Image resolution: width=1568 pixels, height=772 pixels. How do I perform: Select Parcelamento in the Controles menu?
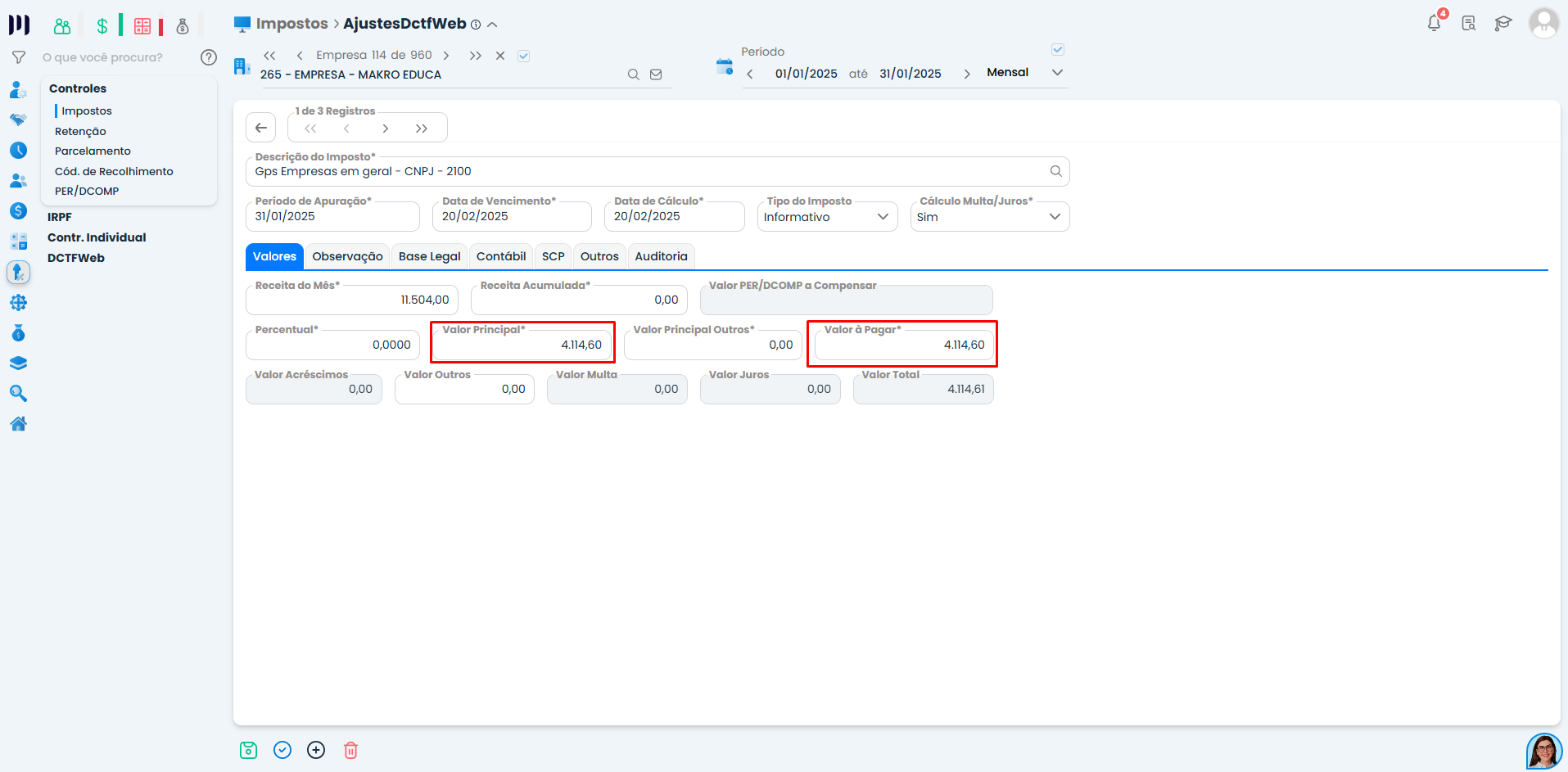pos(93,151)
